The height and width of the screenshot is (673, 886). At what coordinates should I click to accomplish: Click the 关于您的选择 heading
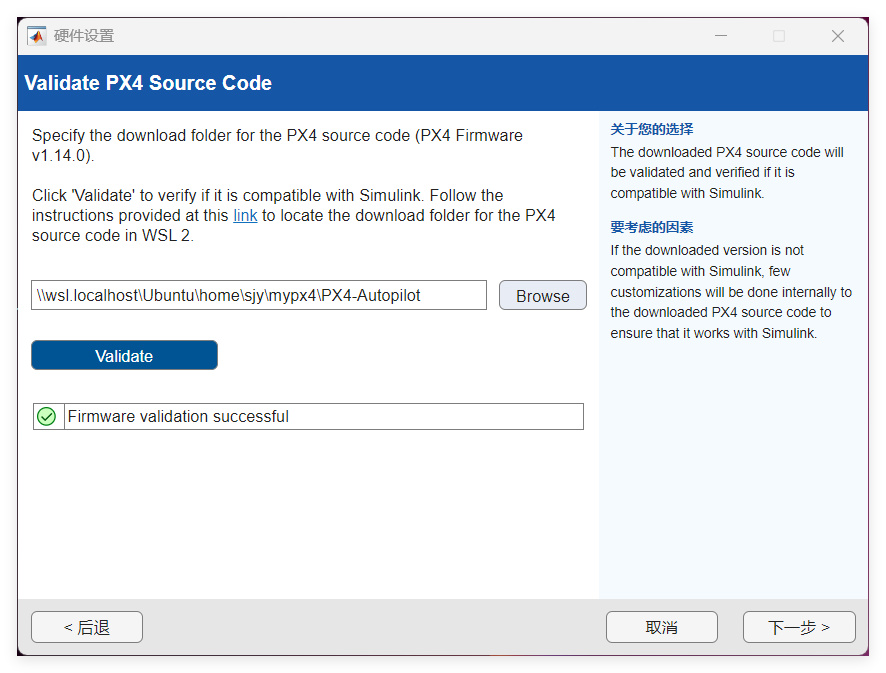652,129
